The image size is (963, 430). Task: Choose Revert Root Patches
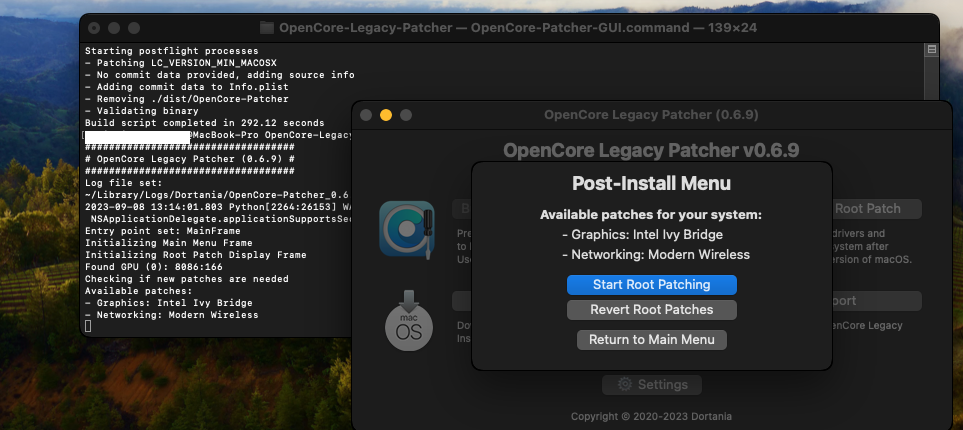(651, 310)
